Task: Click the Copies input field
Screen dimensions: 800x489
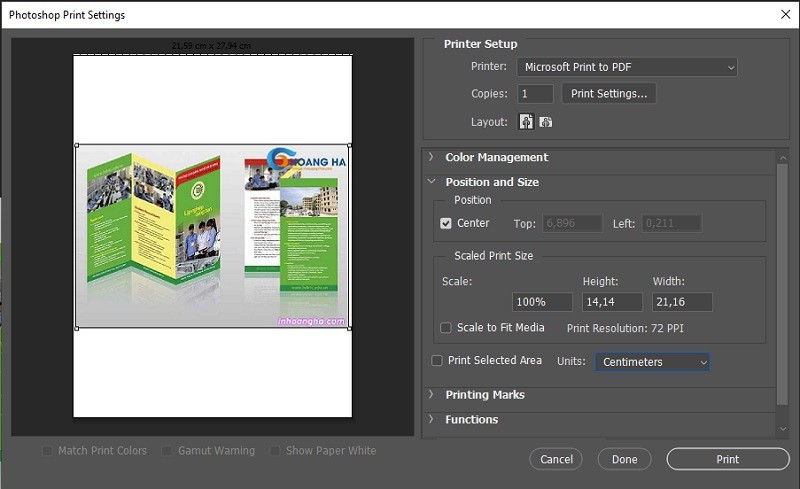Action: tap(535, 94)
